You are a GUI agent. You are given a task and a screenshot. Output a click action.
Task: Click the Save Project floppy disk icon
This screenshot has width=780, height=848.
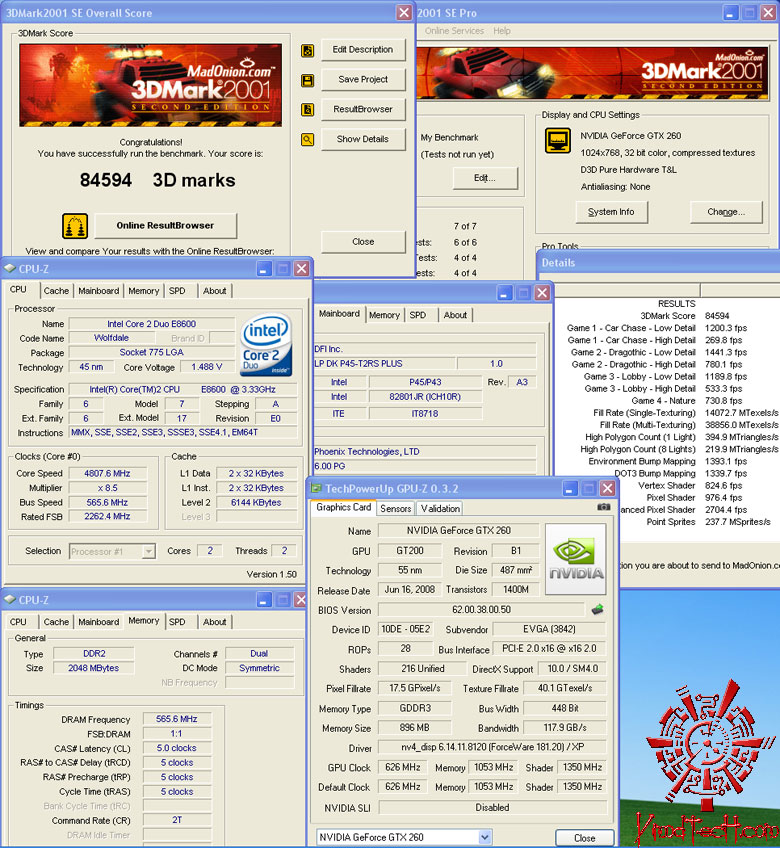[307, 81]
